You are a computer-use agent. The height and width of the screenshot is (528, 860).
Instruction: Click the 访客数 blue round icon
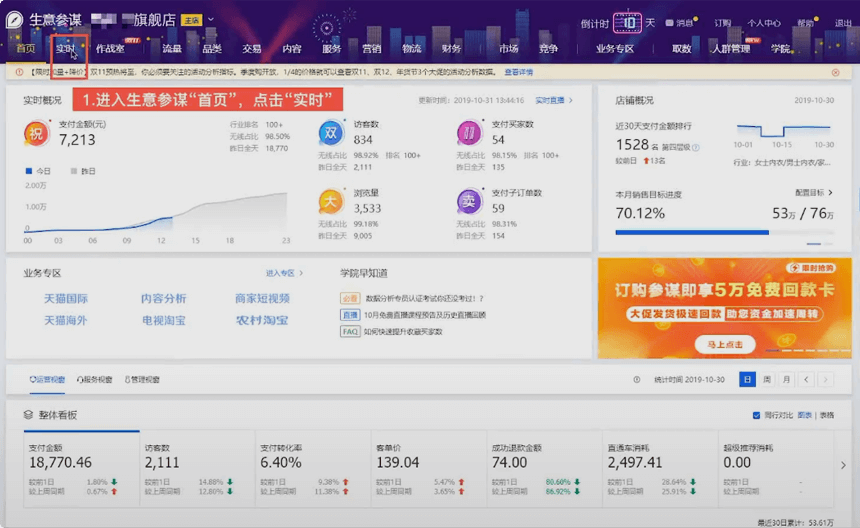click(332, 133)
